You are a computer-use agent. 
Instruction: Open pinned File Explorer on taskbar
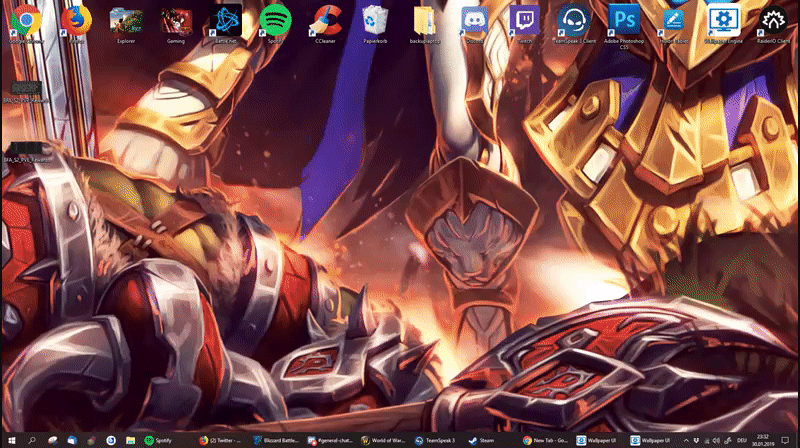coord(130,440)
